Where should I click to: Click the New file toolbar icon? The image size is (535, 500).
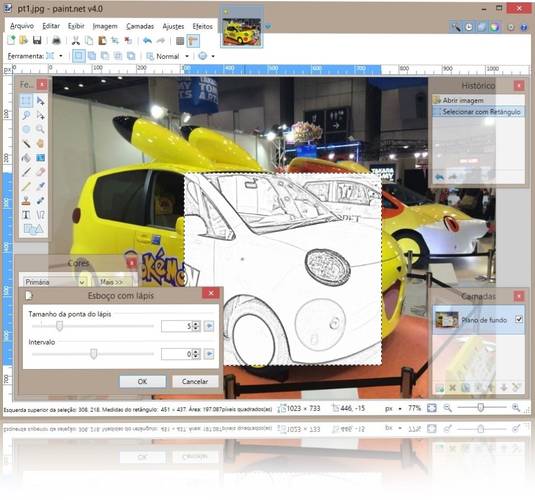click(x=11, y=40)
